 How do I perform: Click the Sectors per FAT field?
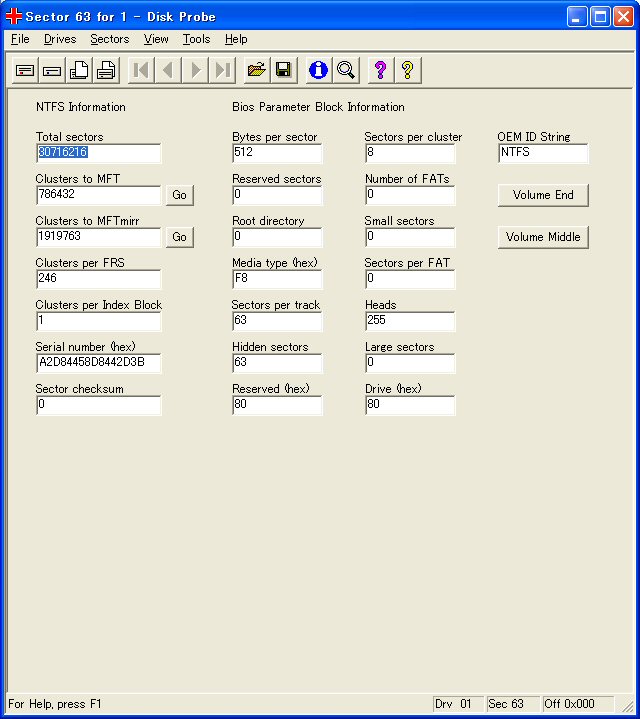(x=410, y=279)
